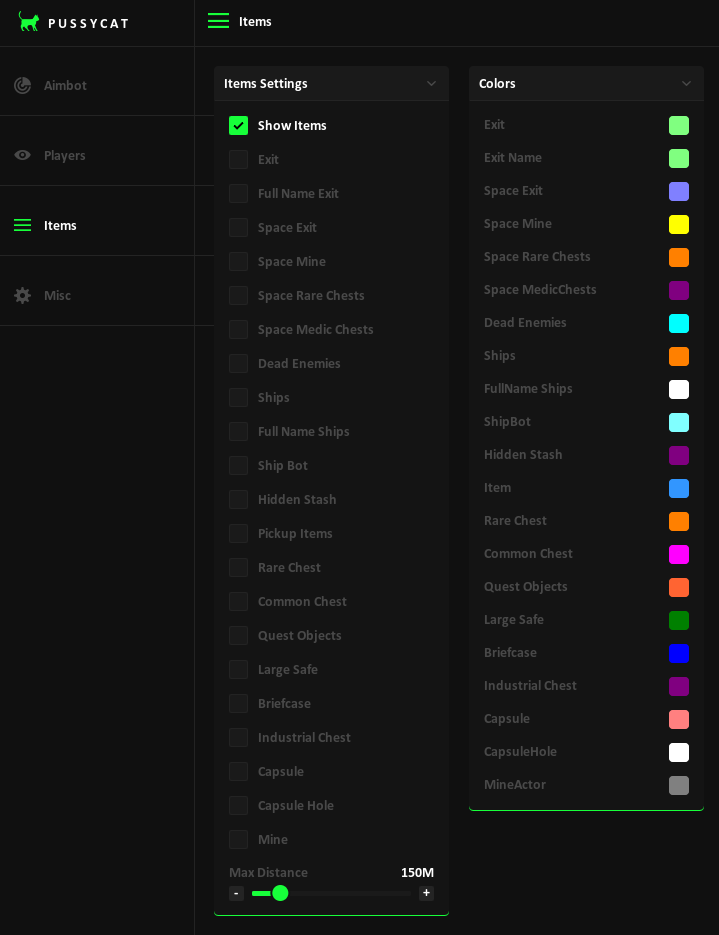Click the Aimbot radar icon in sidebar
The height and width of the screenshot is (935, 719).
[x=22, y=85]
